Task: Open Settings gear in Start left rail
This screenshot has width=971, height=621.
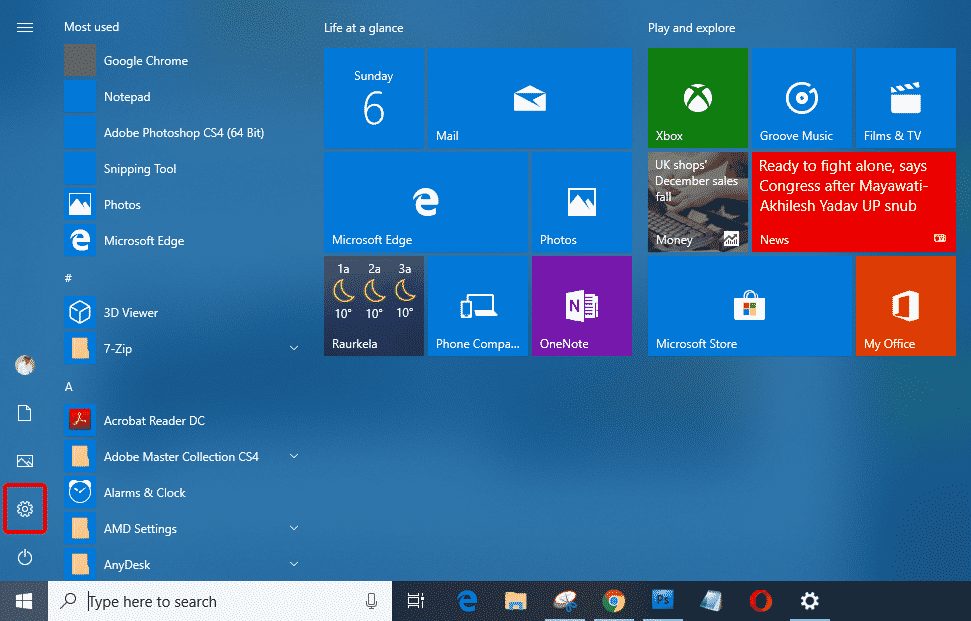Action: click(25, 509)
